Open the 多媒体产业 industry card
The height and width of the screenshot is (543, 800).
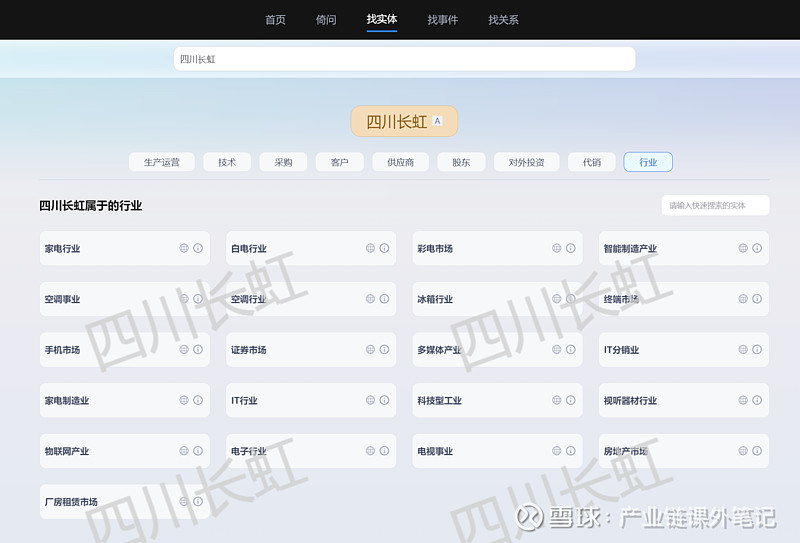[497, 350]
